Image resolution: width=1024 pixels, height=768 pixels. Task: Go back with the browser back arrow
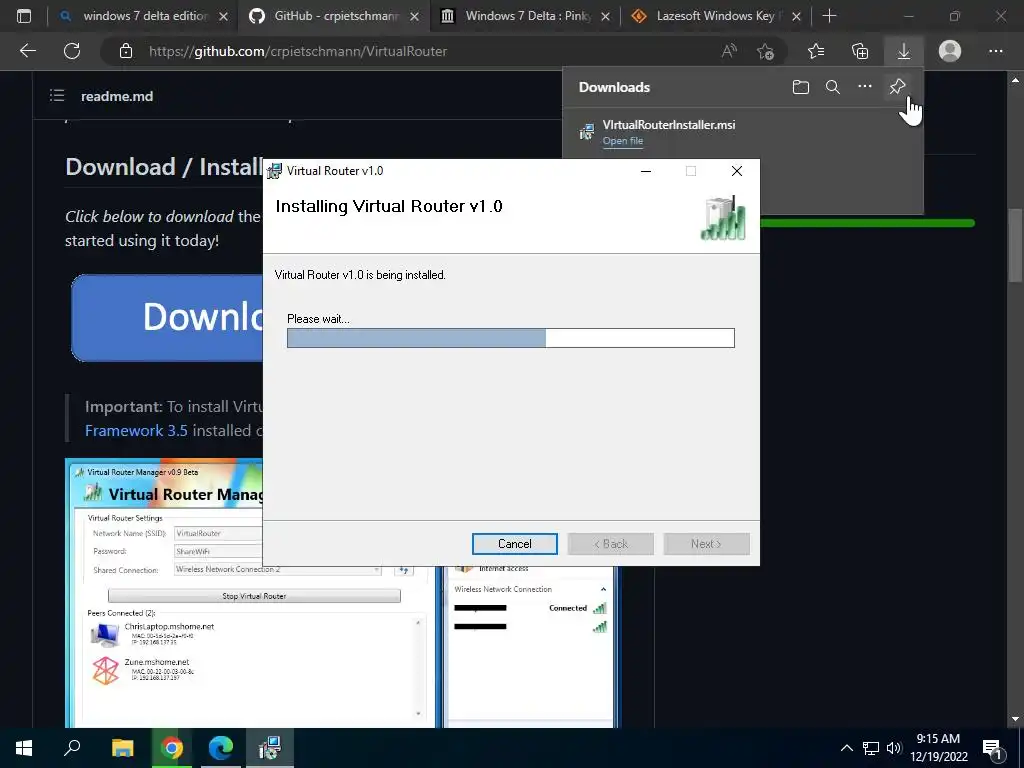tap(27, 51)
